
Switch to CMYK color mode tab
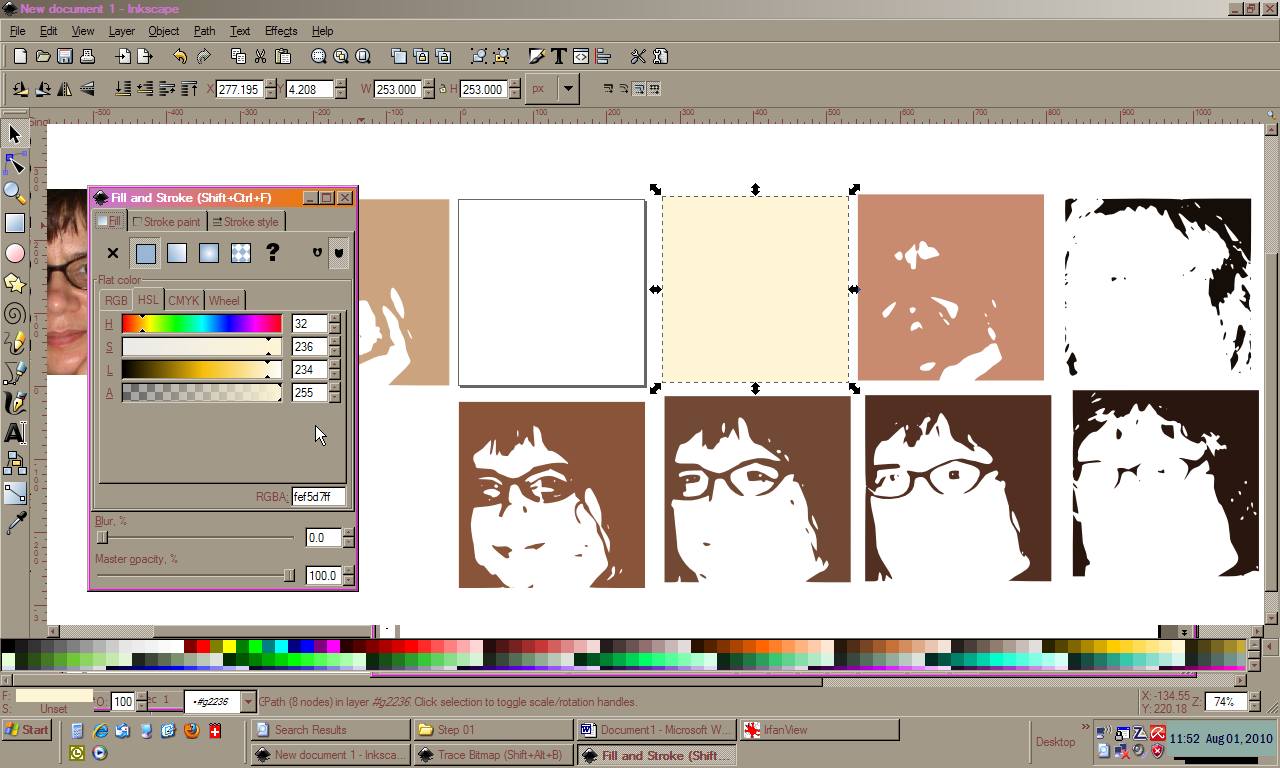(183, 300)
